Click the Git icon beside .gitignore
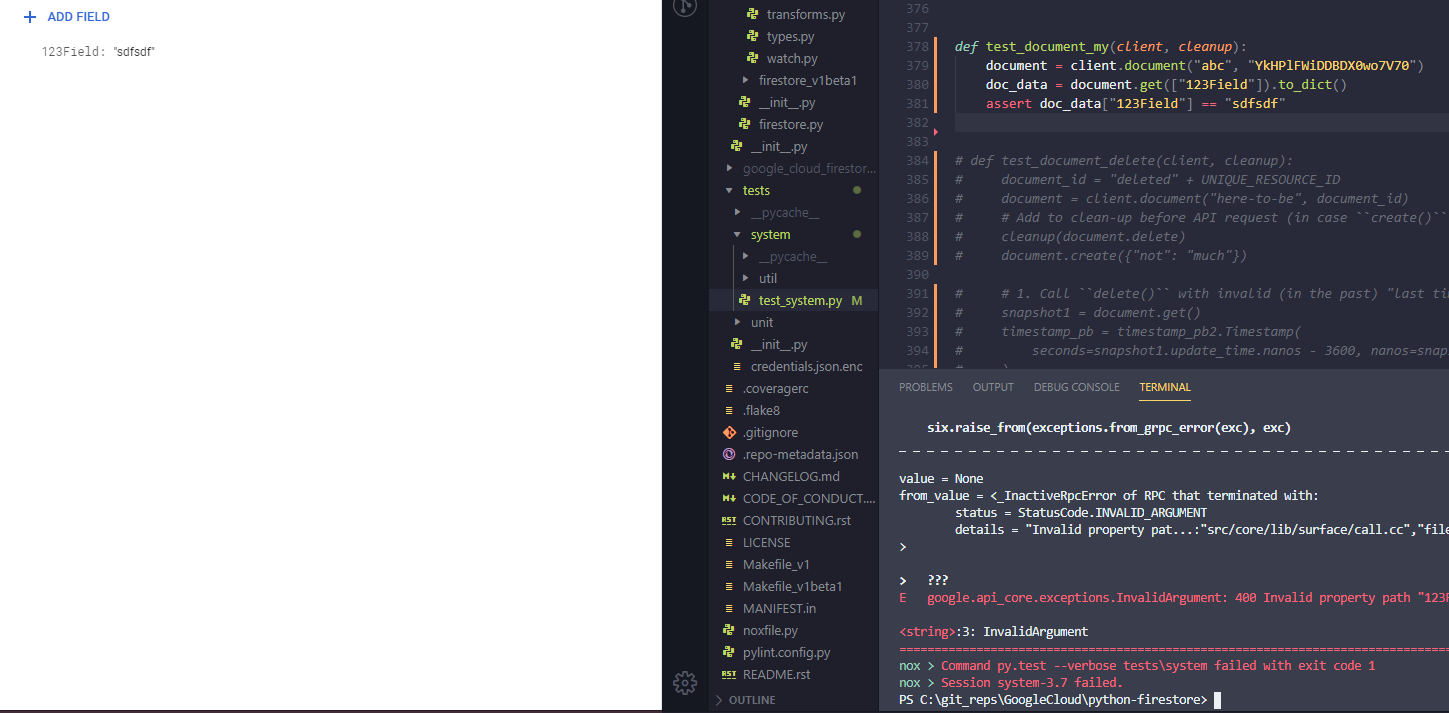Screen dimensions: 1449x713 (727, 432)
